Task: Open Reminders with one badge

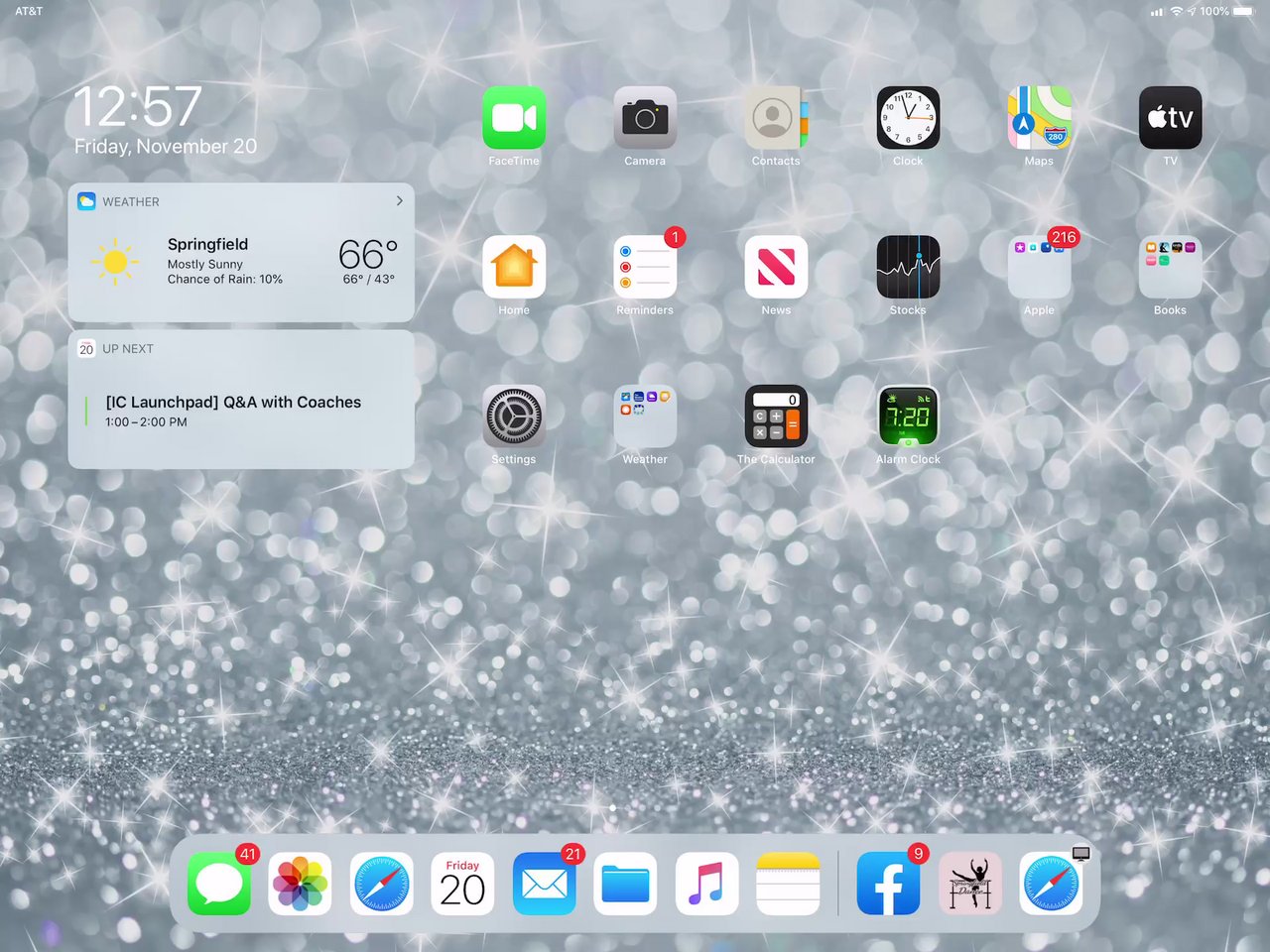Action: (x=645, y=267)
